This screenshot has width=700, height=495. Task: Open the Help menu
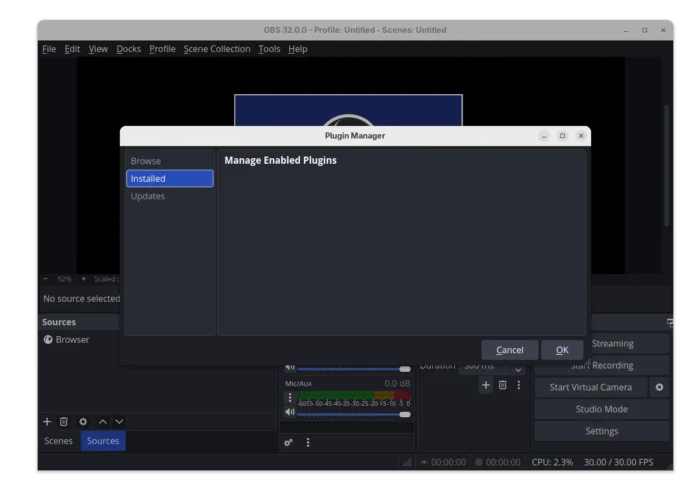click(x=298, y=49)
